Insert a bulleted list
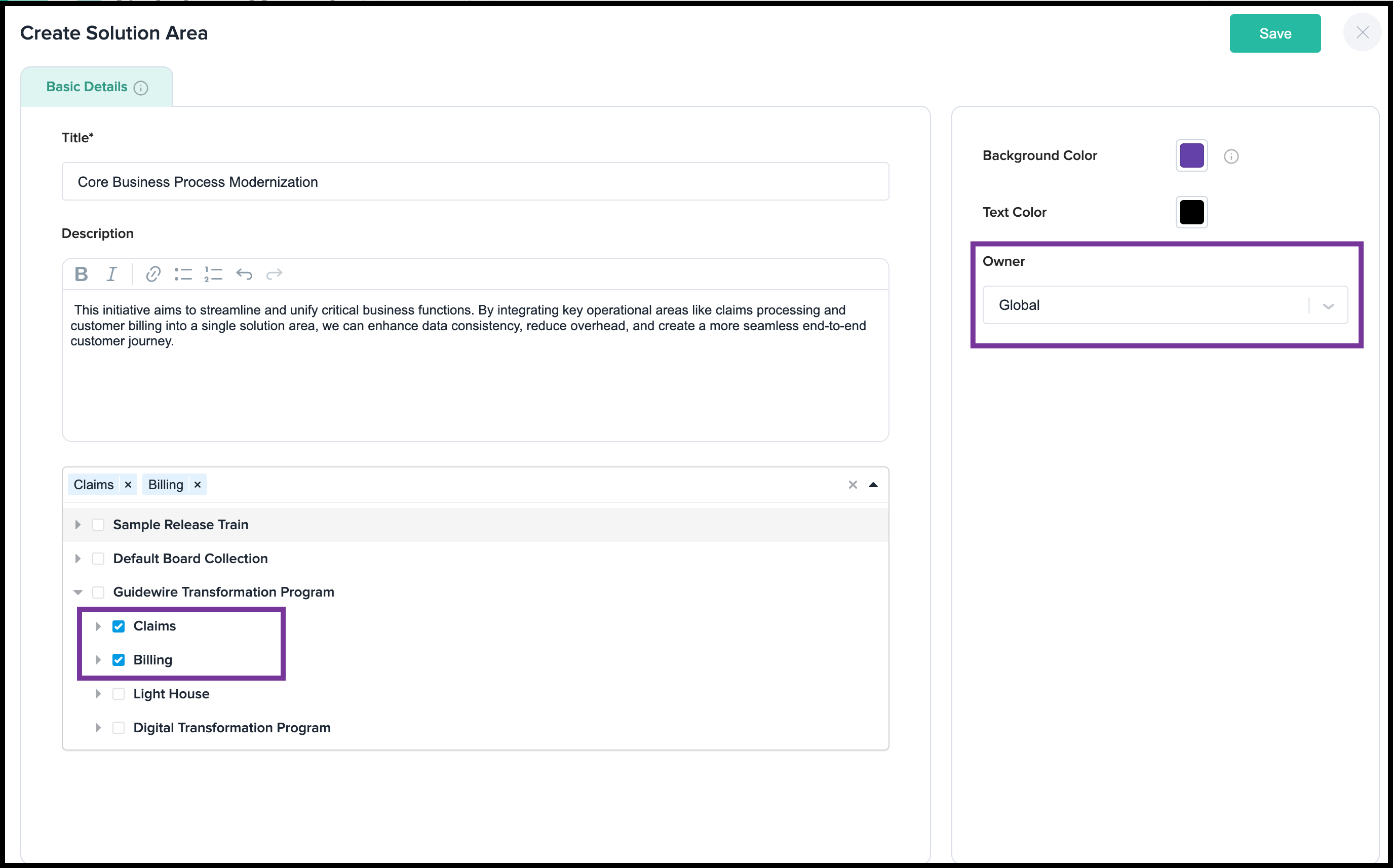 pos(183,274)
